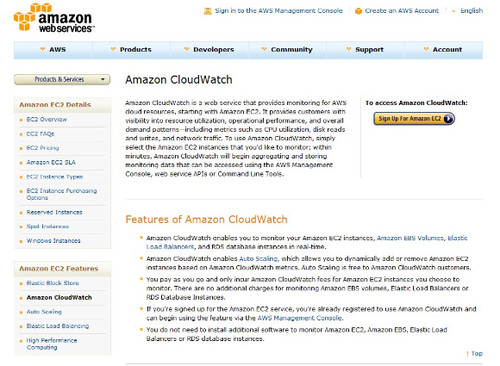500x366 pixels.
Task: Open Amazon EBS Volumes link in features
Action: [x=410, y=238]
